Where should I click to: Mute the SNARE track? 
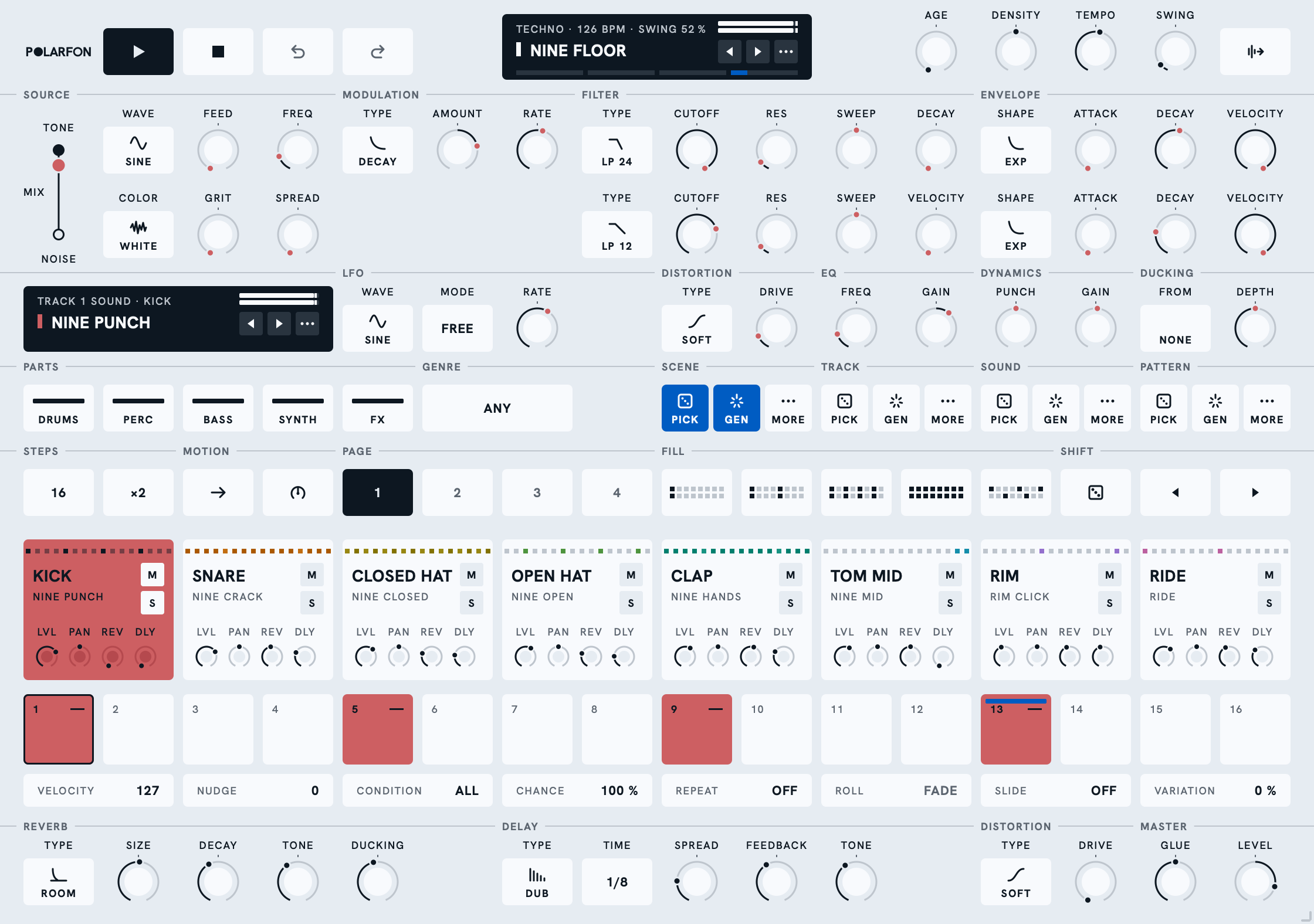point(312,575)
